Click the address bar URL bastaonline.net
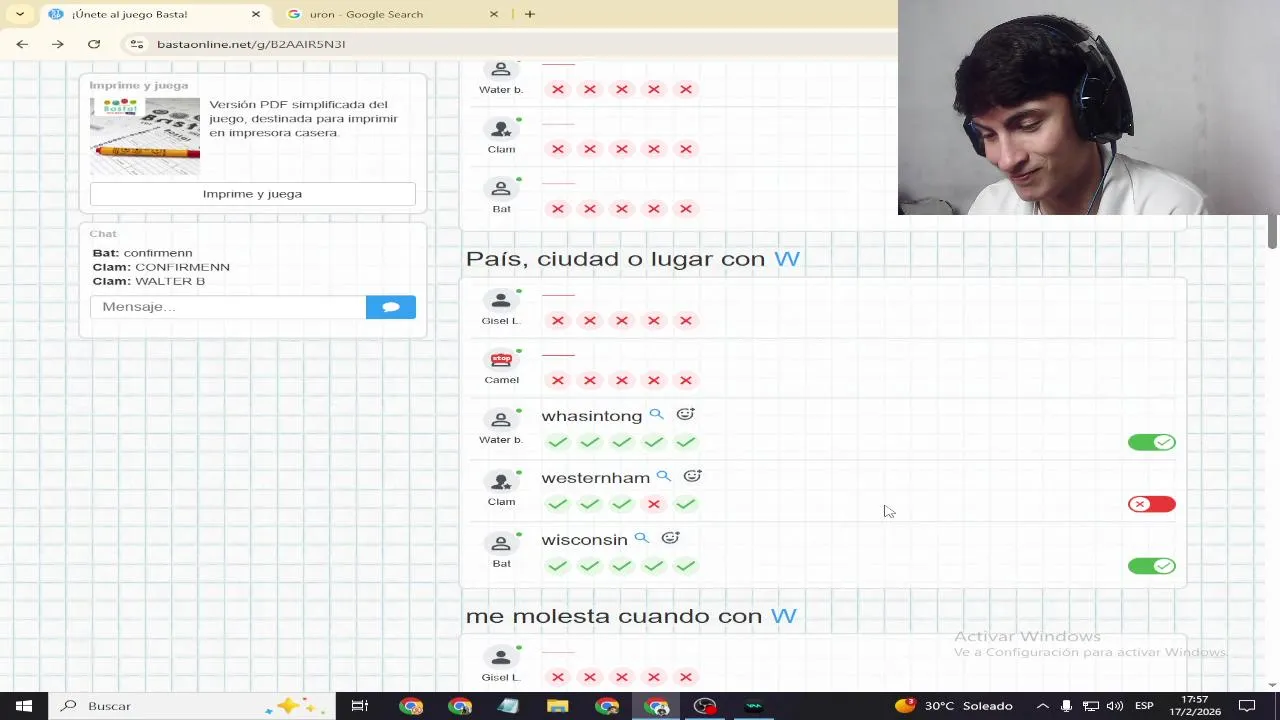 (x=251, y=44)
